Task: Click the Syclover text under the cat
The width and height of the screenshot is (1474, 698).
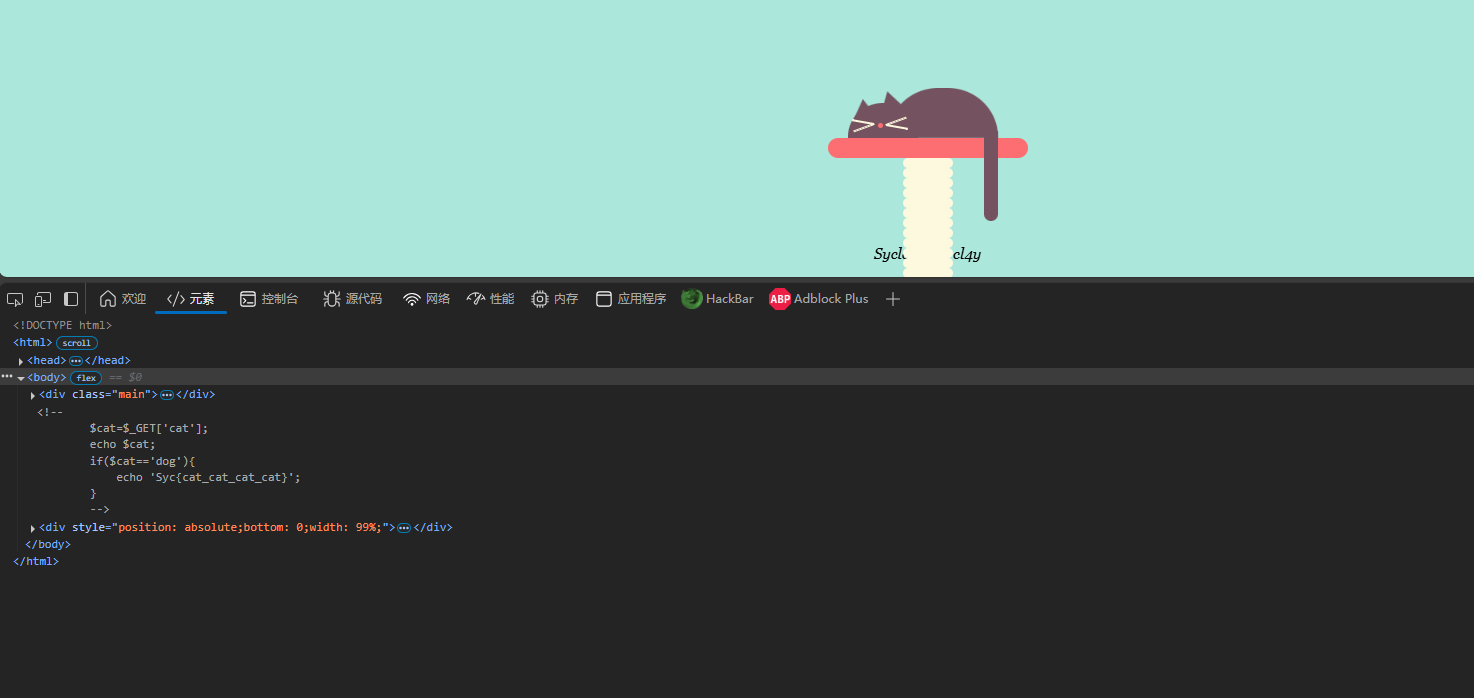Action: point(927,254)
